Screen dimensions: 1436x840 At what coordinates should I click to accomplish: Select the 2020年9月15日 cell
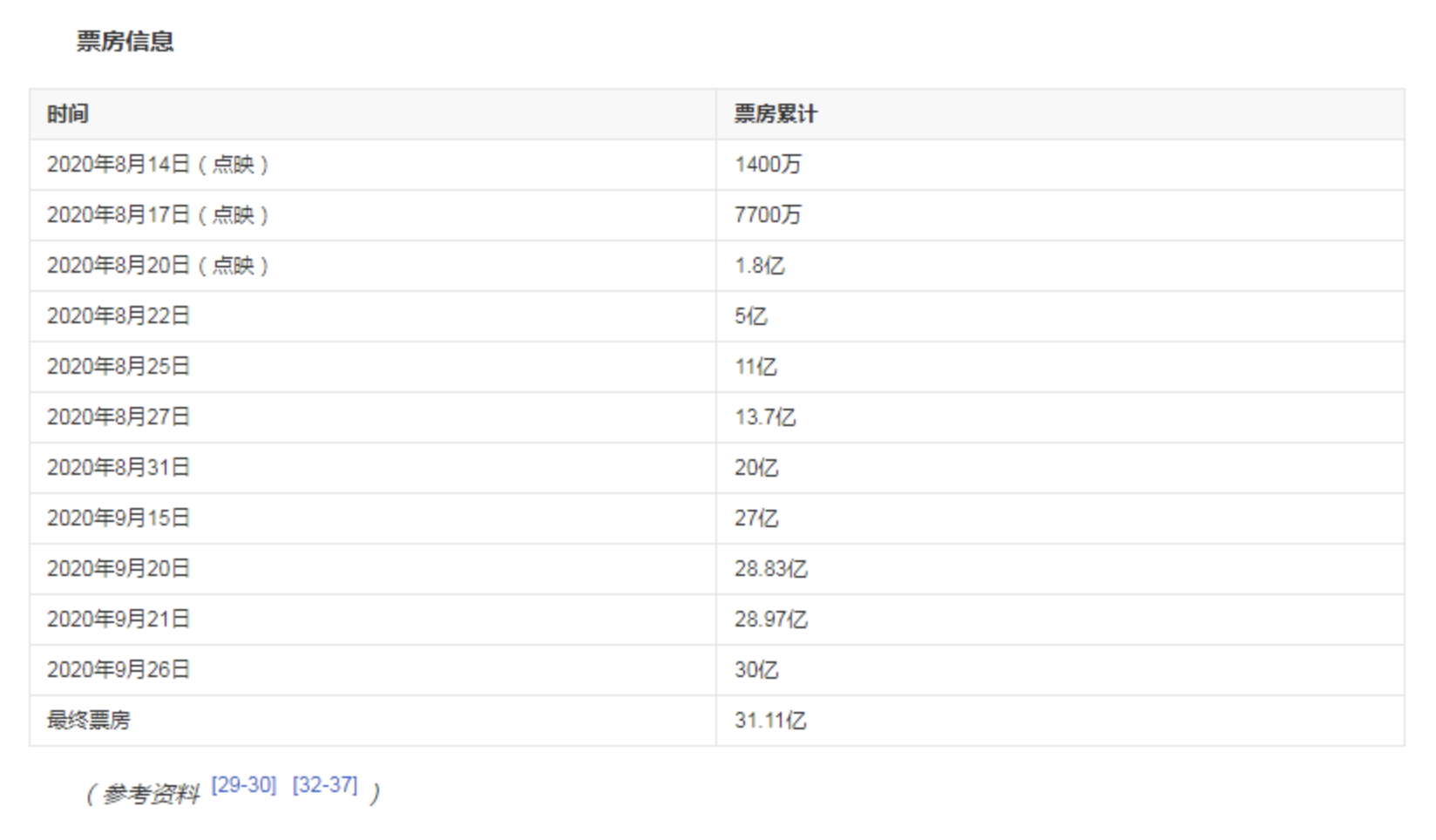373,518
